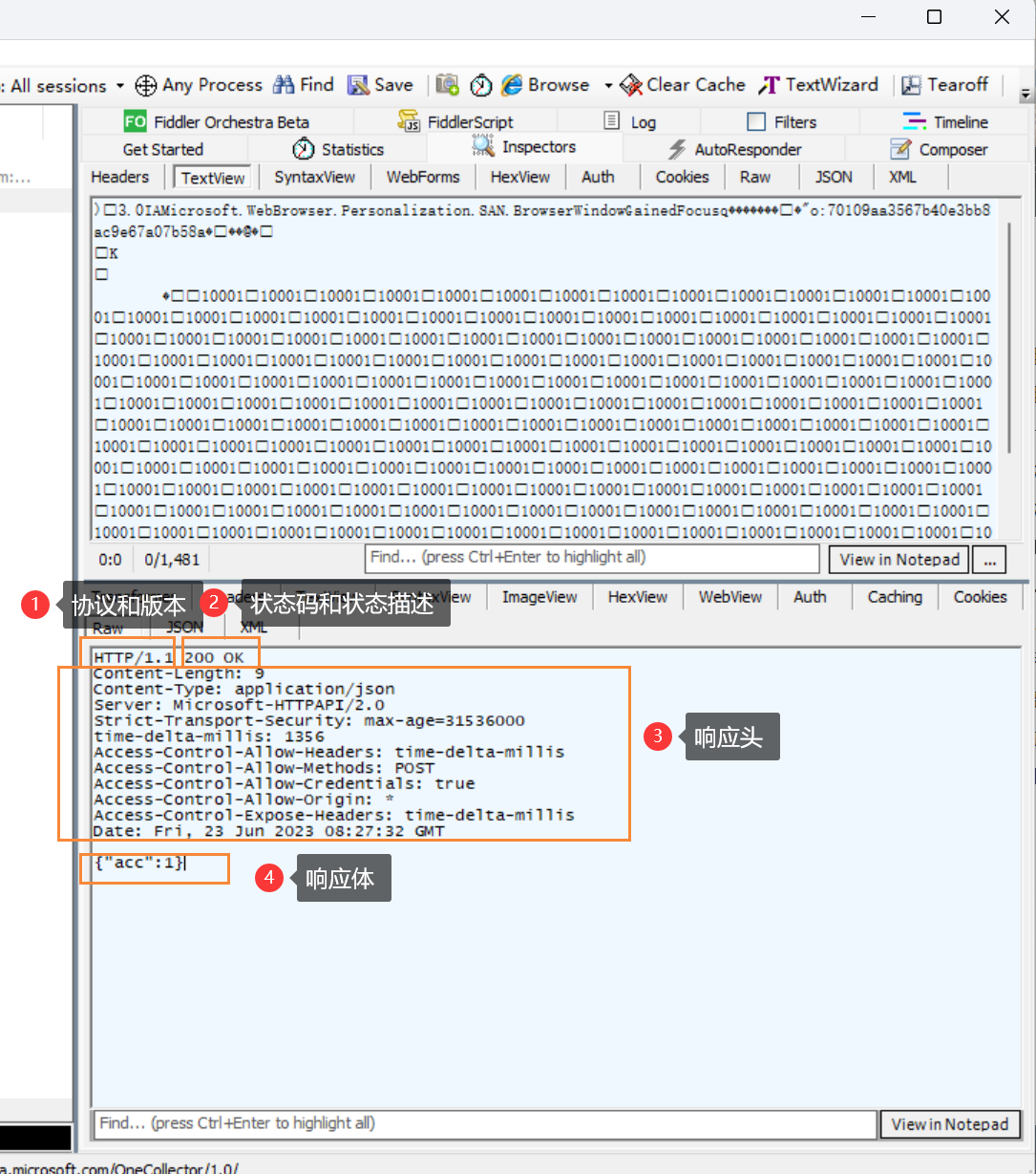
Task: Open the AutoResponder tab
Action: pyautogui.click(x=734, y=149)
